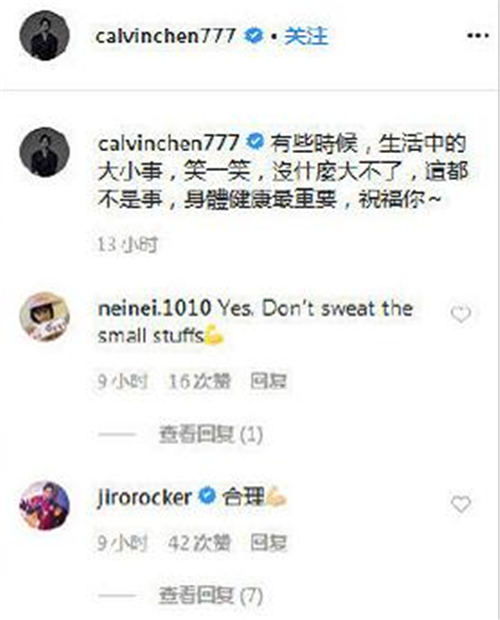
Task: Click verified badge in calvinchen777 caption
Action: (x=255, y=142)
